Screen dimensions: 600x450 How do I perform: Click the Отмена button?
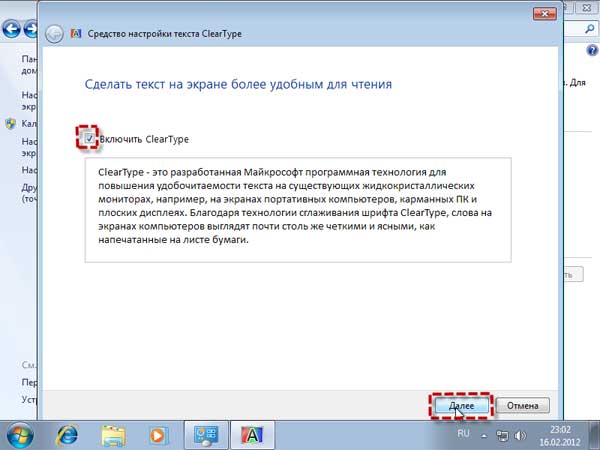click(x=523, y=406)
